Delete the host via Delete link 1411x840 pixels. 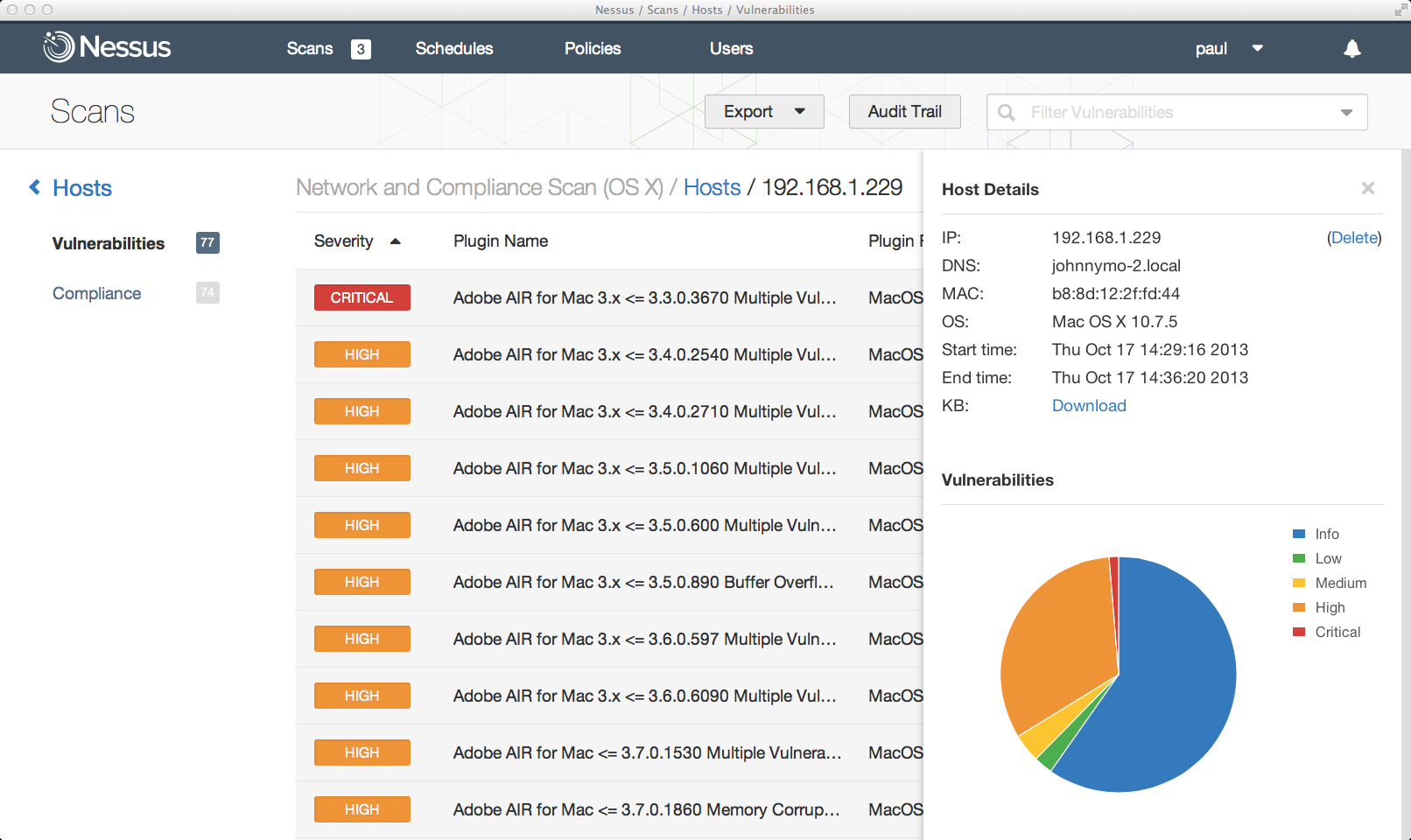click(1354, 238)
